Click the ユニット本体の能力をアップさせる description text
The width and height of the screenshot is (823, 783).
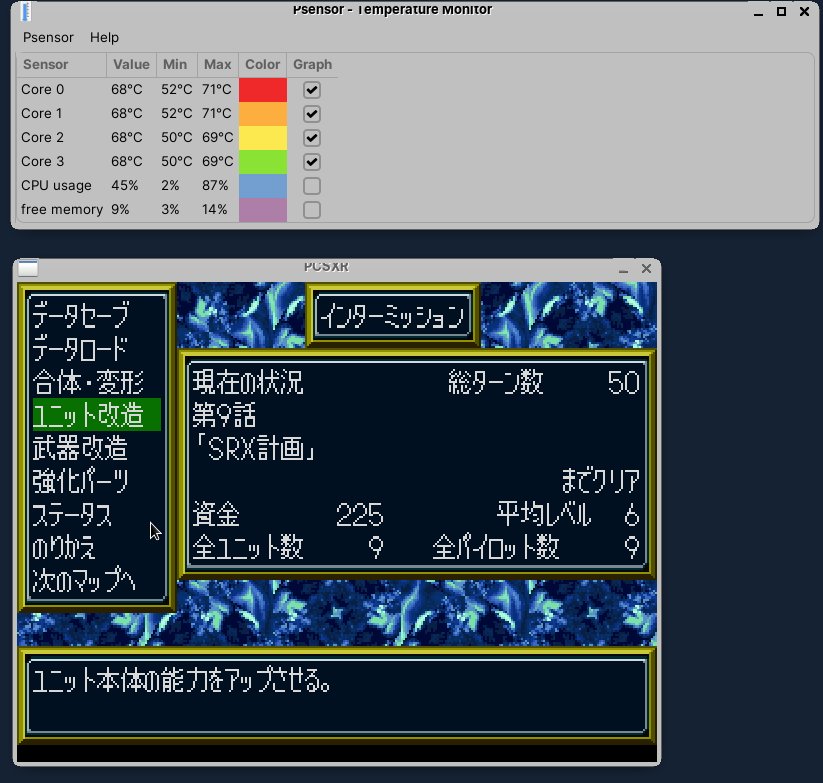pyautogui.click(x=182, y=680)
